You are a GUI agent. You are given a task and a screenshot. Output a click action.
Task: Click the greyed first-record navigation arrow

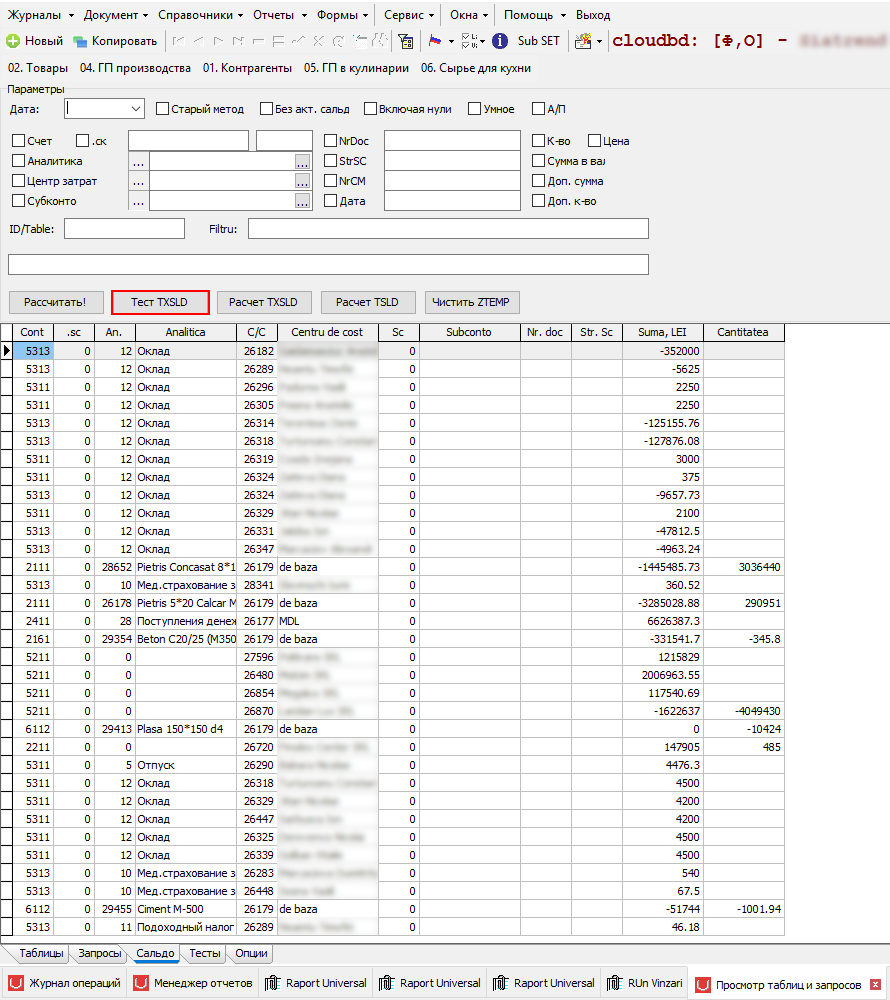click(x=179, y=41)
